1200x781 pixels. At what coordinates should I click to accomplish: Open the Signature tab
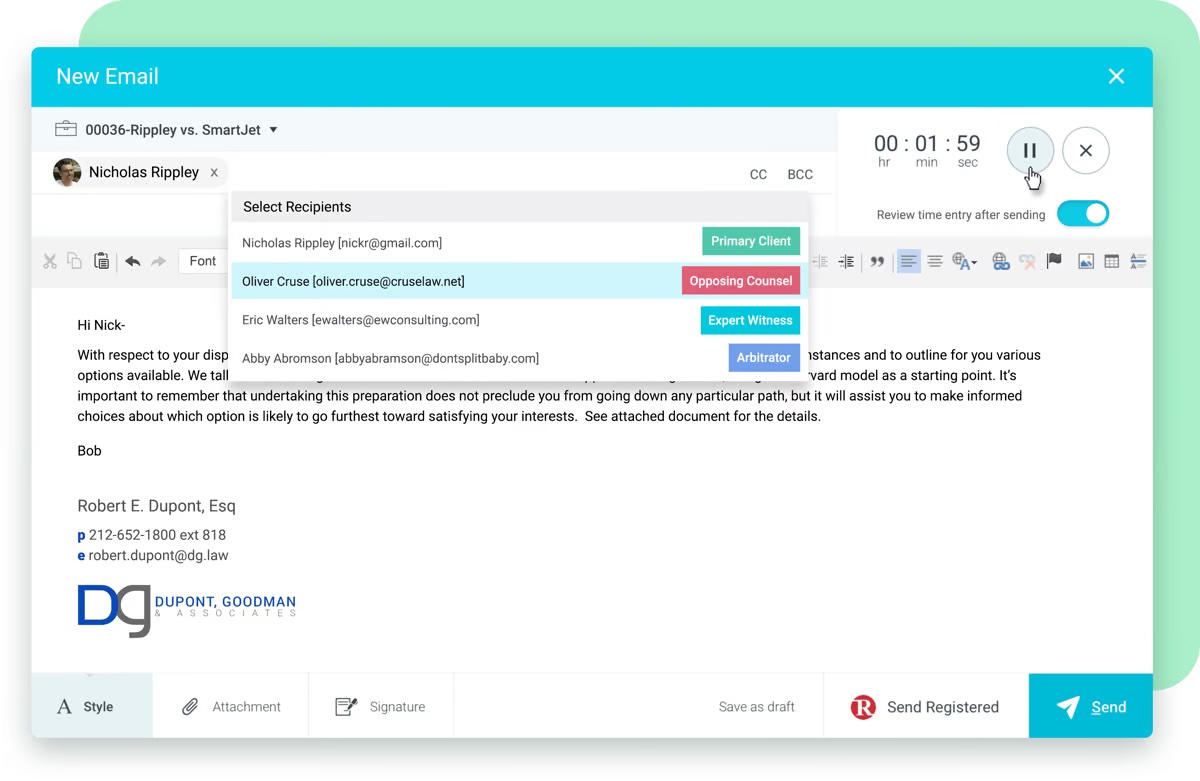pyautogui.click(x=381, y=706)
